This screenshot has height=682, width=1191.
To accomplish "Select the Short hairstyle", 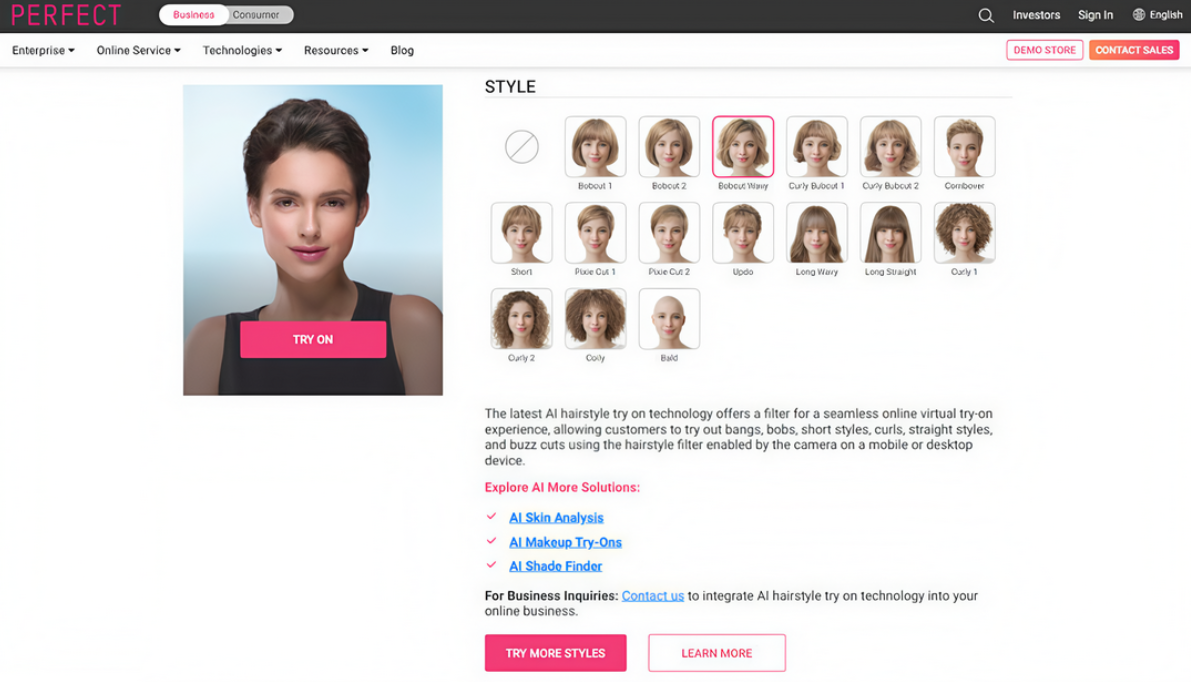I will coord(522,232).
